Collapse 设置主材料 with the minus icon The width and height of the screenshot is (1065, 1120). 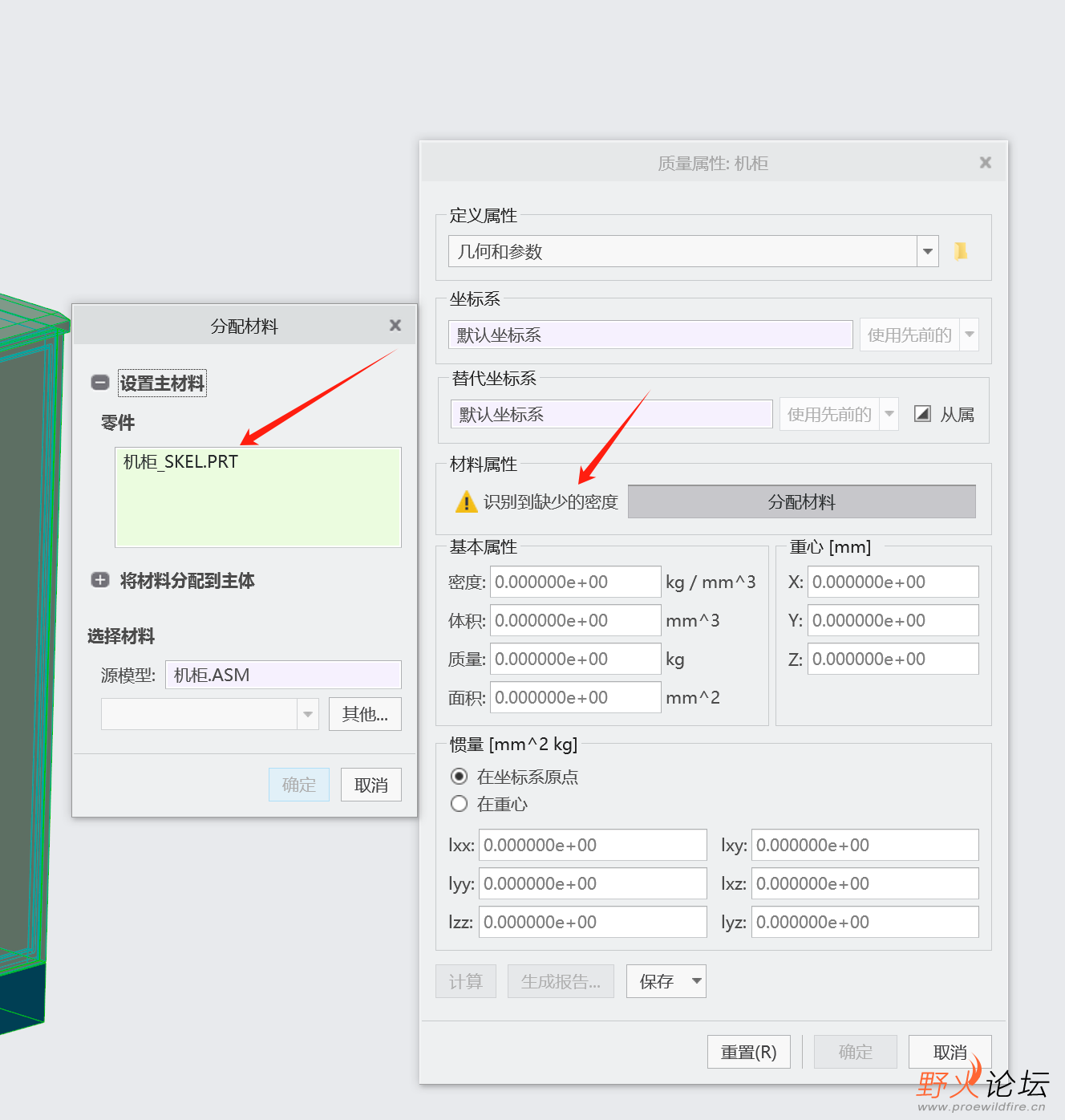pos(100,383)
